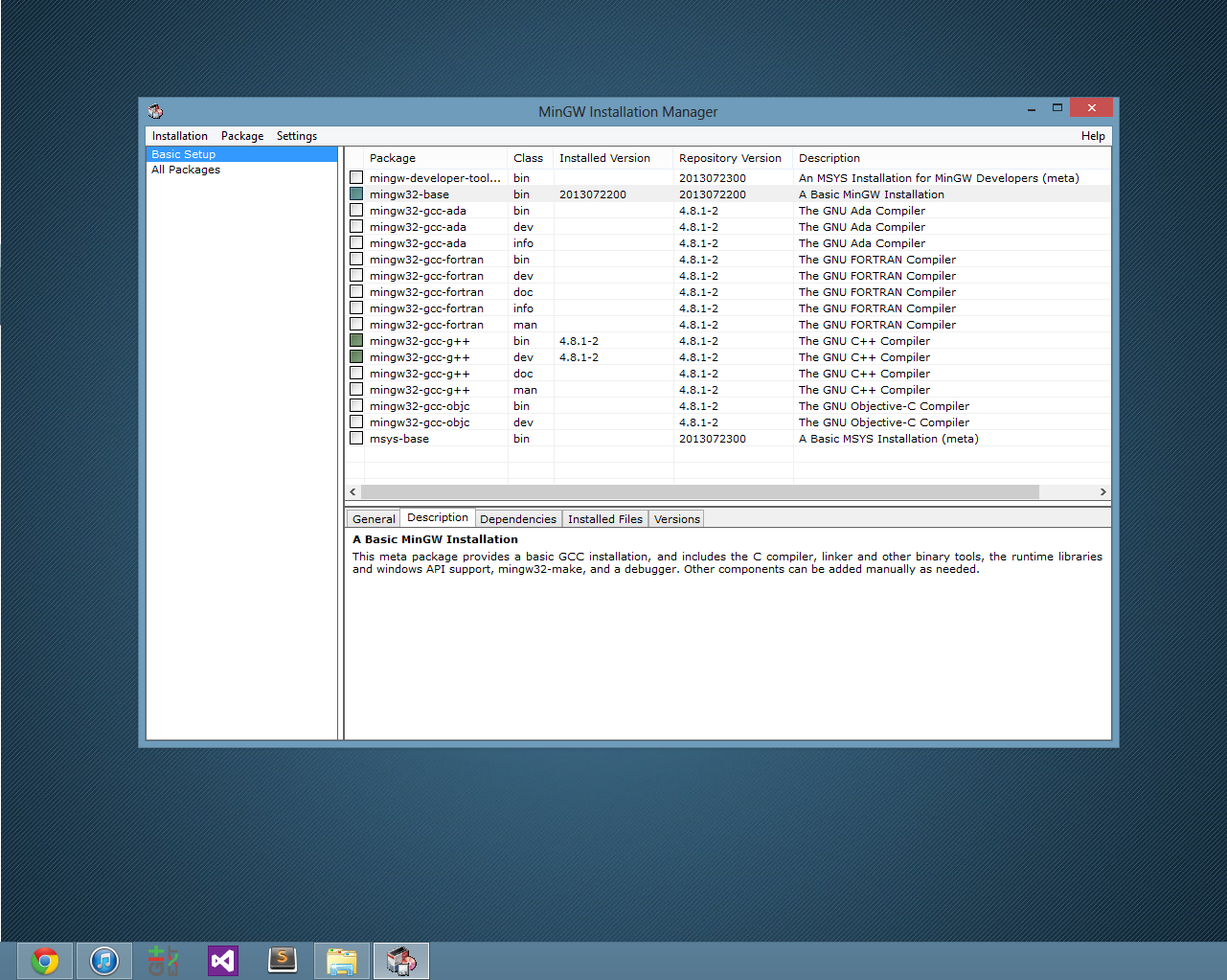
Task: Select the msys-base package name
Action: pyautogui.click(x=399, y=439)
